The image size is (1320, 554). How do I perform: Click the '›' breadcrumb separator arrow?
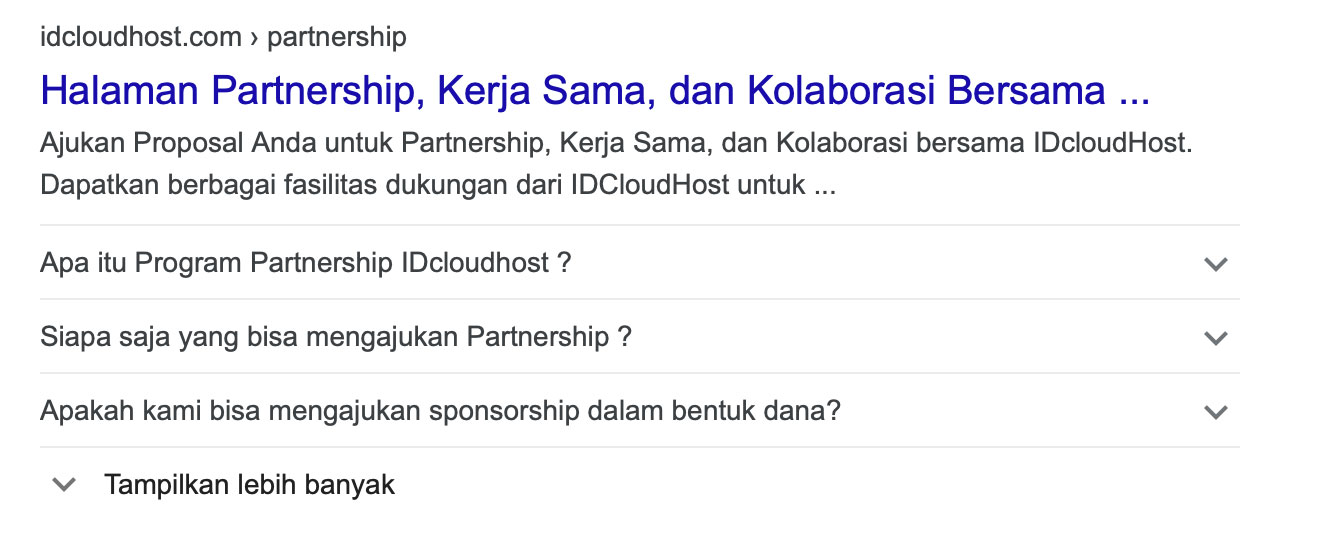[x=254, y=38]
